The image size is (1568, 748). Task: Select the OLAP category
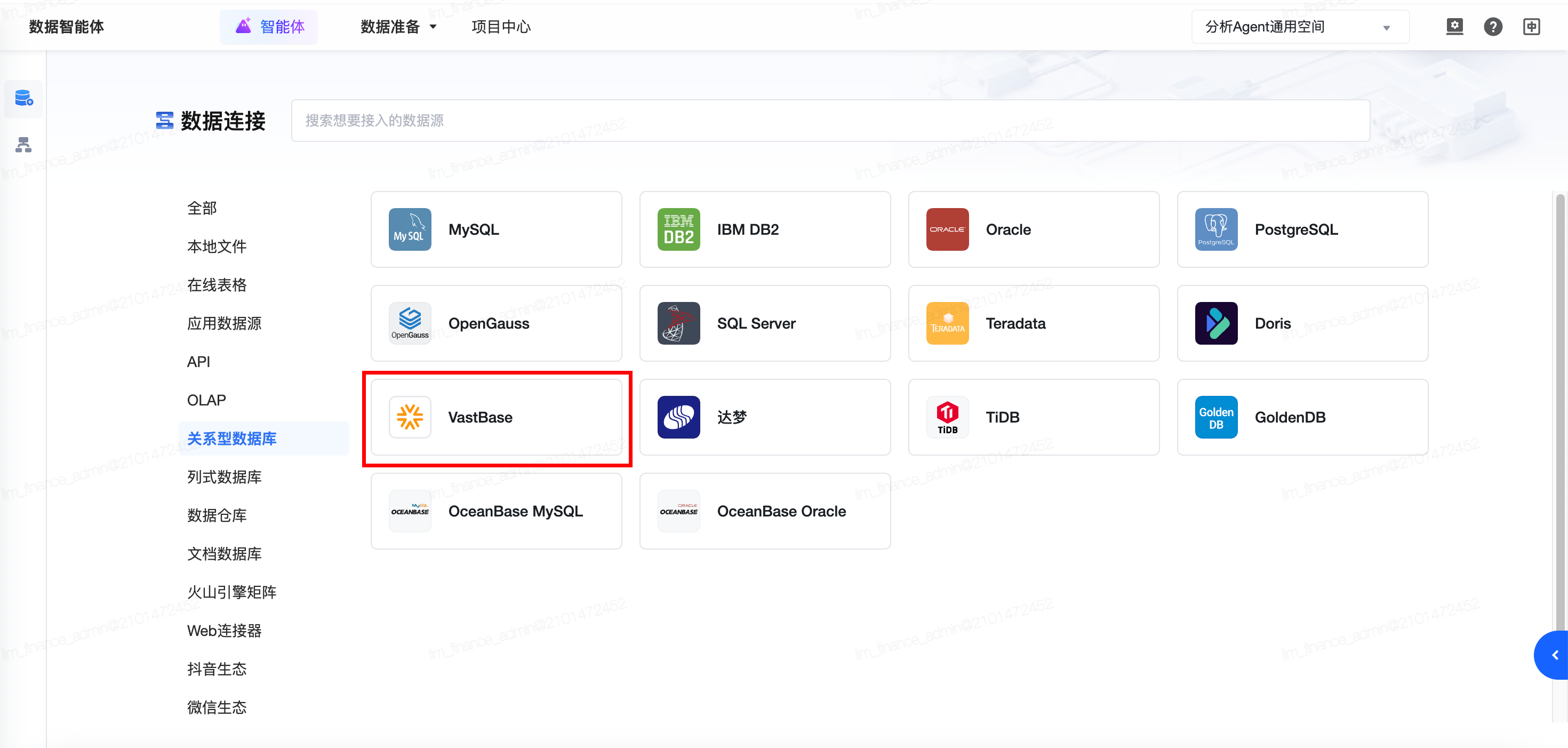(206, 400)
